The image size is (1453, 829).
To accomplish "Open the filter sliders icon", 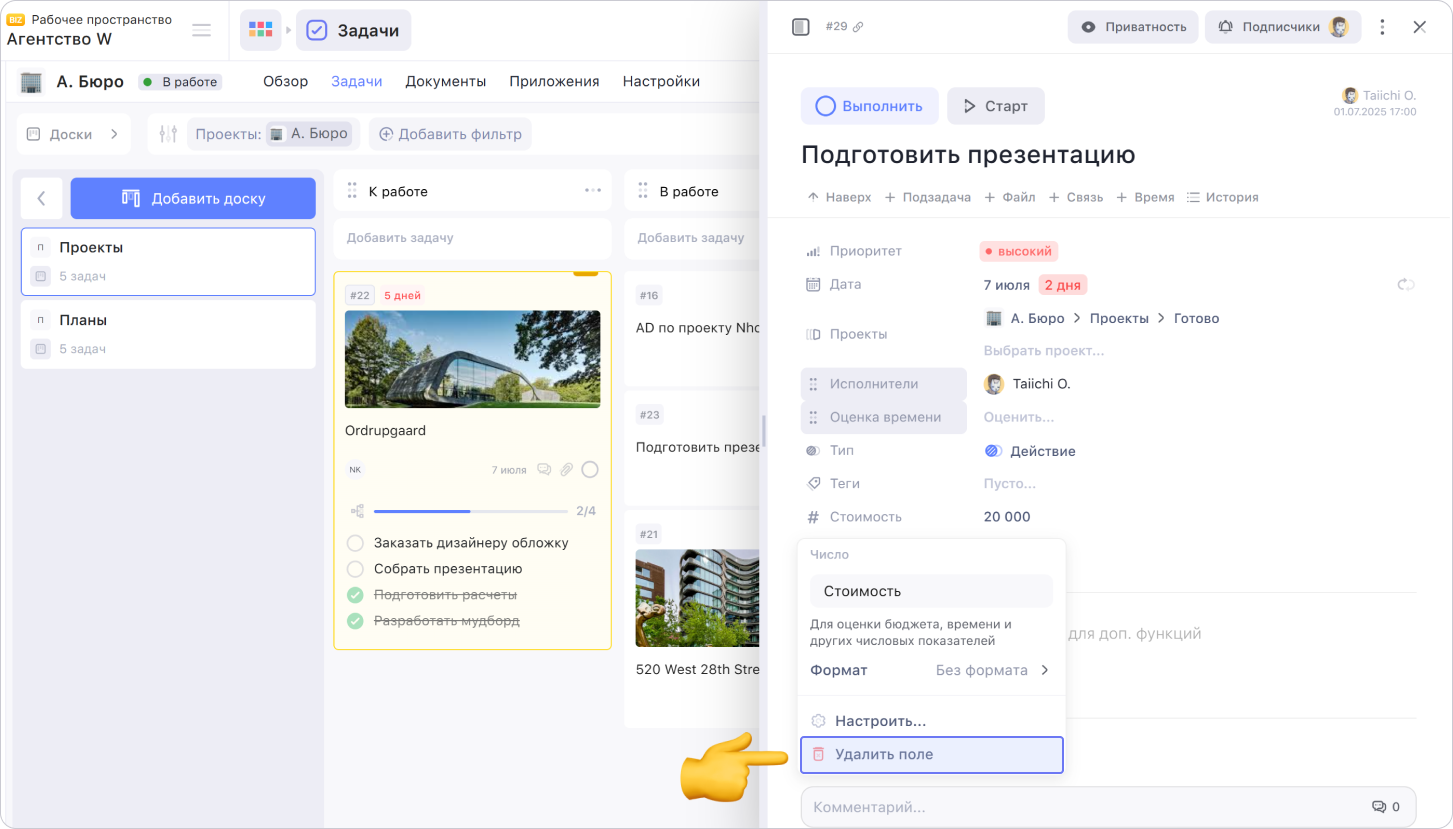I will [168, 134].
